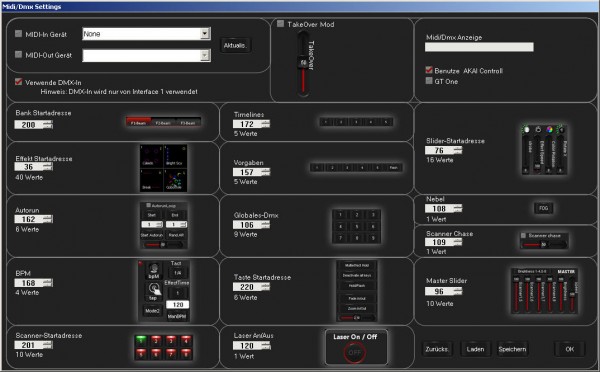Click Bank Startadresse spinner arrows
The height and width of the screenshot is (372, 600).
click(x=47, y=124)
